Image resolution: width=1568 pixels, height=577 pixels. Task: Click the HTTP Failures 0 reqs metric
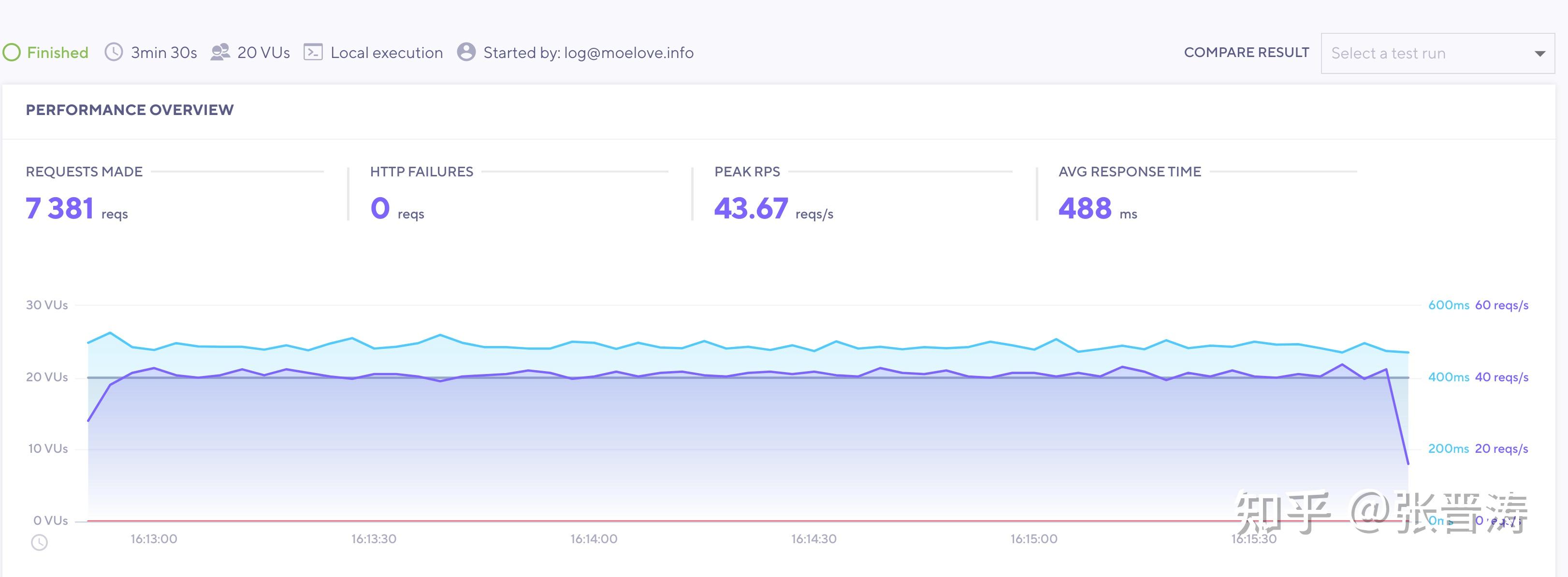pos(396,209)
